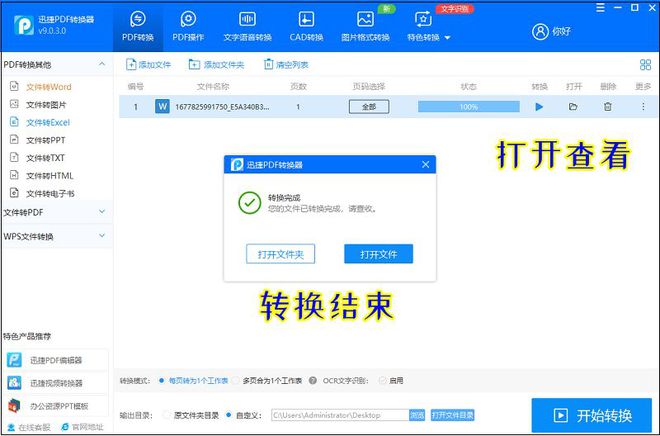Go to 图片格式转换 tab
Viewport: 660px width, 436px height.
pyautogui.click(x=365, y=27)
